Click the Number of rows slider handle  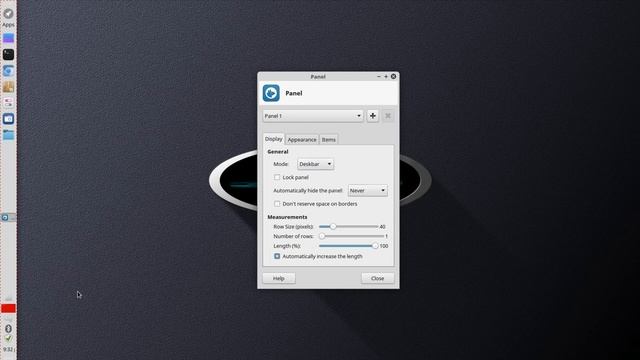322,236
